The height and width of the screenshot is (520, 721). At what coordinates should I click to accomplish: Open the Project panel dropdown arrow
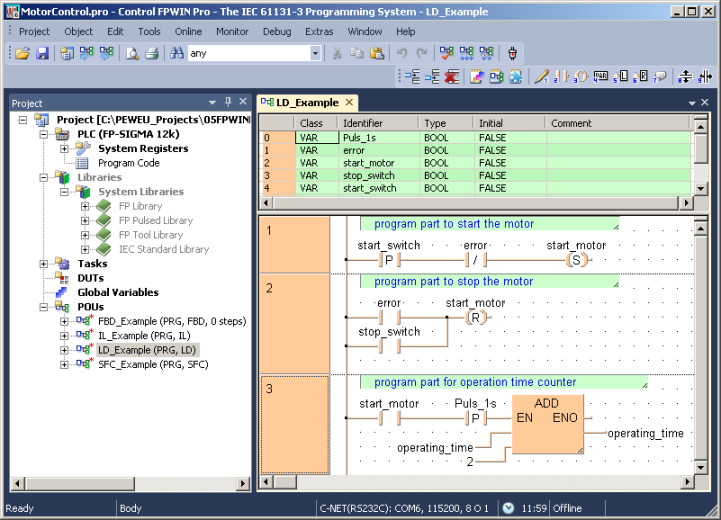pyautogui.click(x=212, y=103)
